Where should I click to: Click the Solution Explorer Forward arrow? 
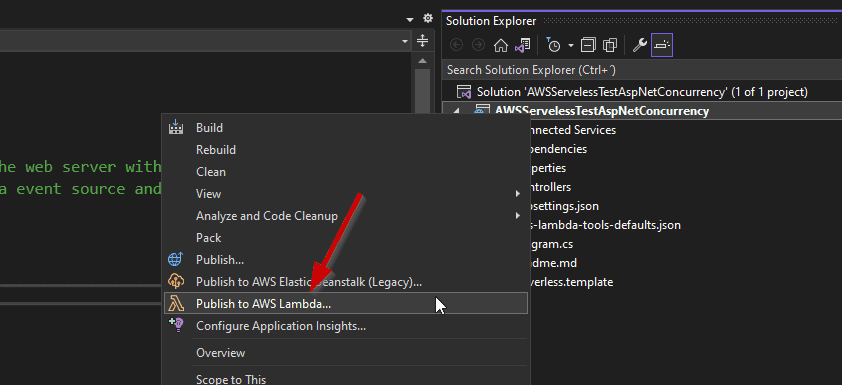(x=478, y=46)
